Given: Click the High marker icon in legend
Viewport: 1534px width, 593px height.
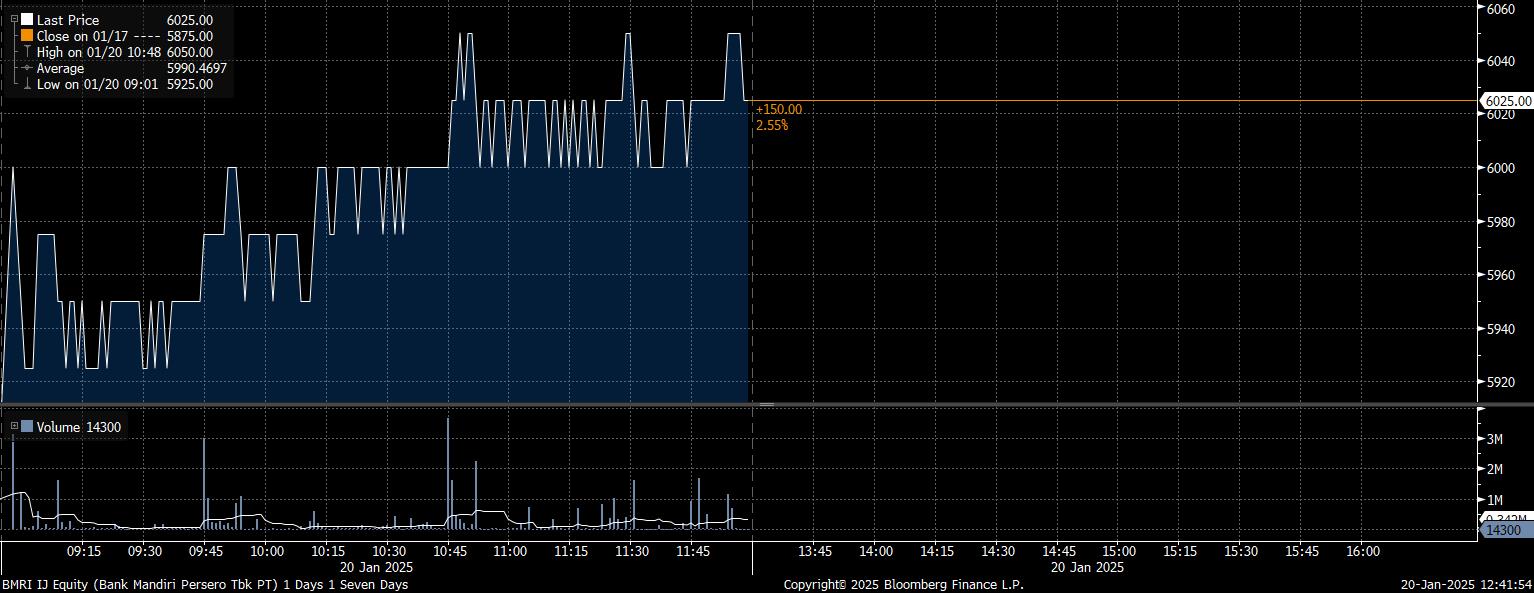Looking at the screenshot, I should click(x=27, y=52).
